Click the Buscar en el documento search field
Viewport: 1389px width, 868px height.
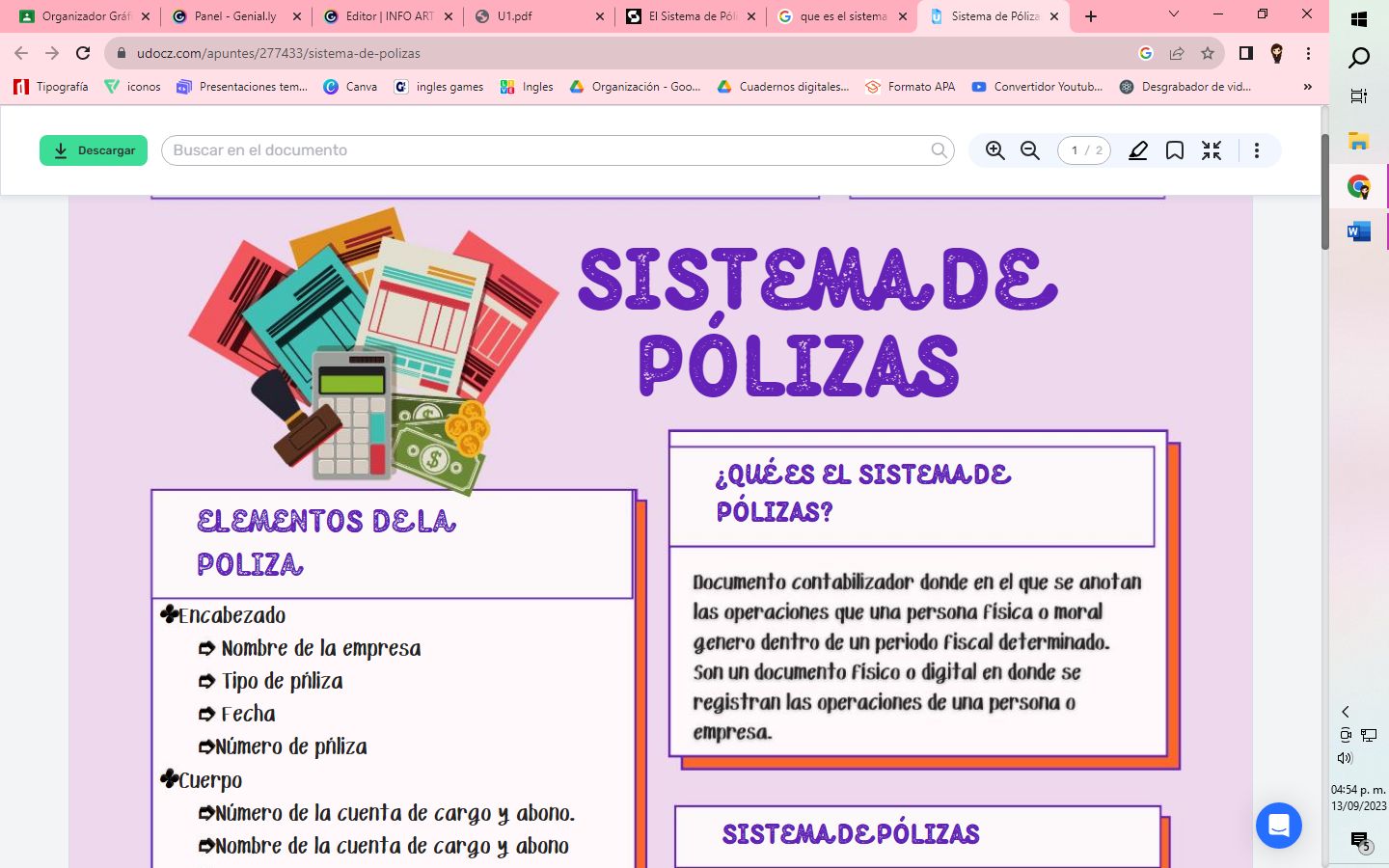[x=558, y=150]
